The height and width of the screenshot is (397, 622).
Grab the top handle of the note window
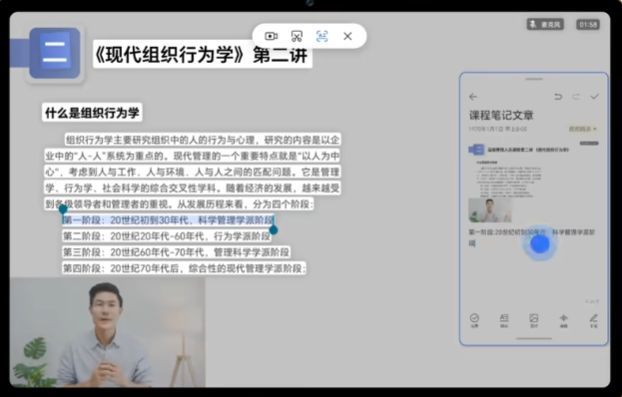point(534,79)
